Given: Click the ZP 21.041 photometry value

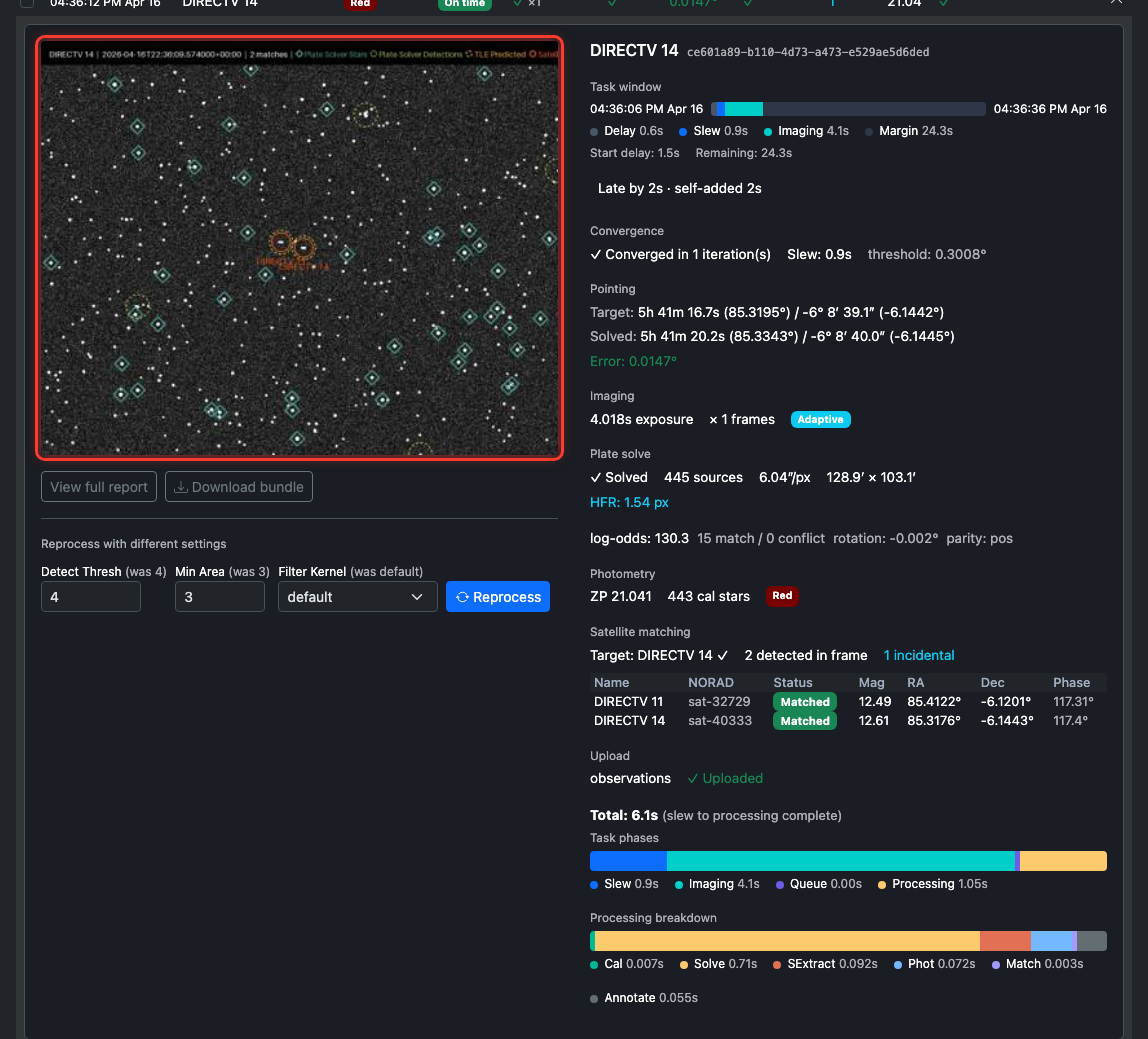Looking at the screenshot, I should tap(621, 596).
